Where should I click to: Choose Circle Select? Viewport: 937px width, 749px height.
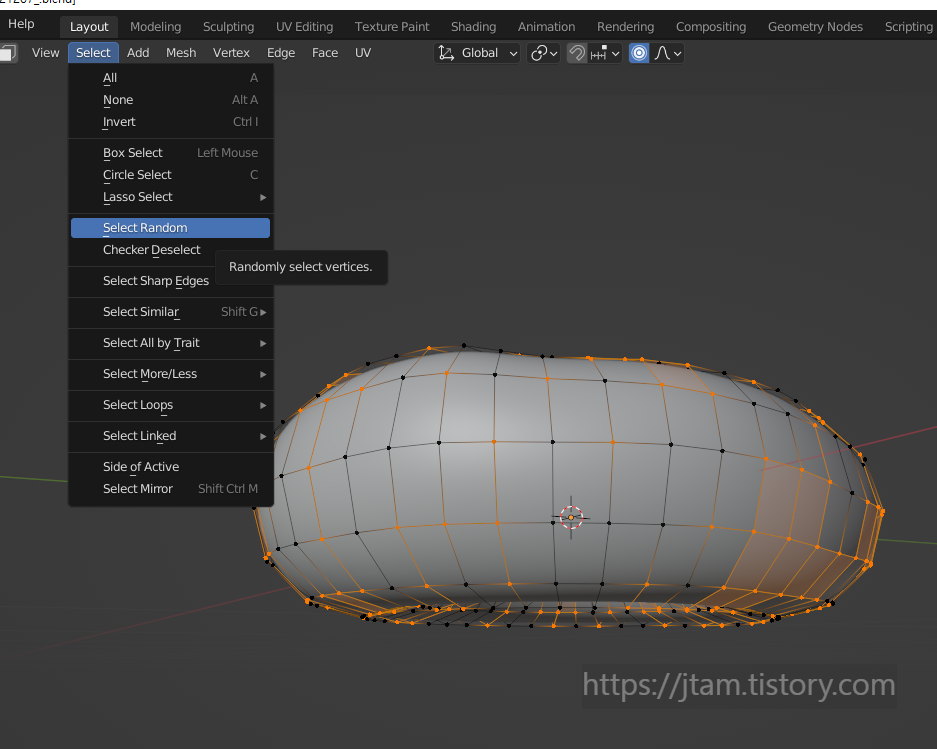171,175
